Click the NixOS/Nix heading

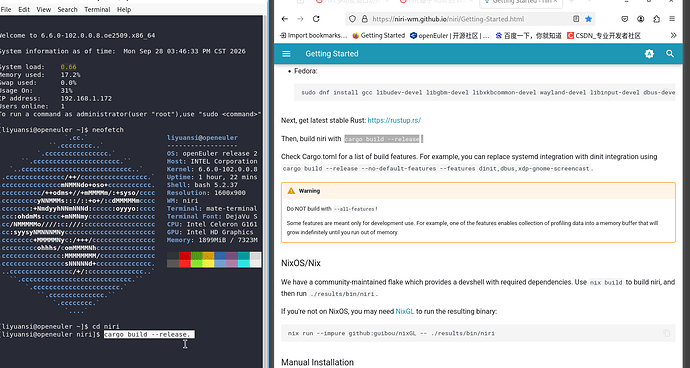click(x=301, y=263)
